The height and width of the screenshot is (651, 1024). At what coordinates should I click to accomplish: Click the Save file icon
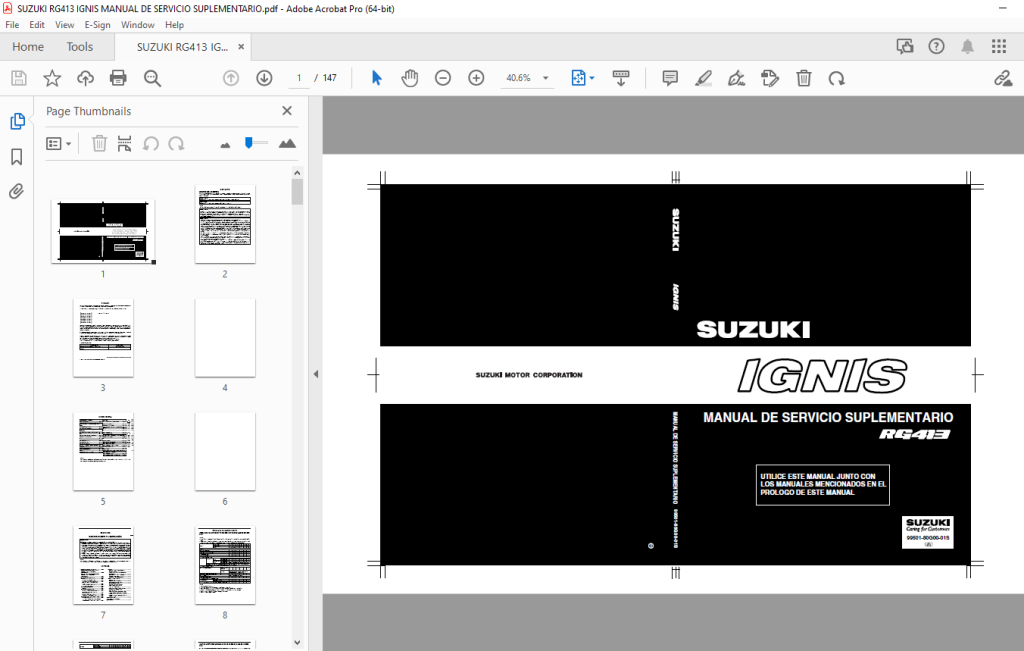pyautogui.click(x=19, y=78)
